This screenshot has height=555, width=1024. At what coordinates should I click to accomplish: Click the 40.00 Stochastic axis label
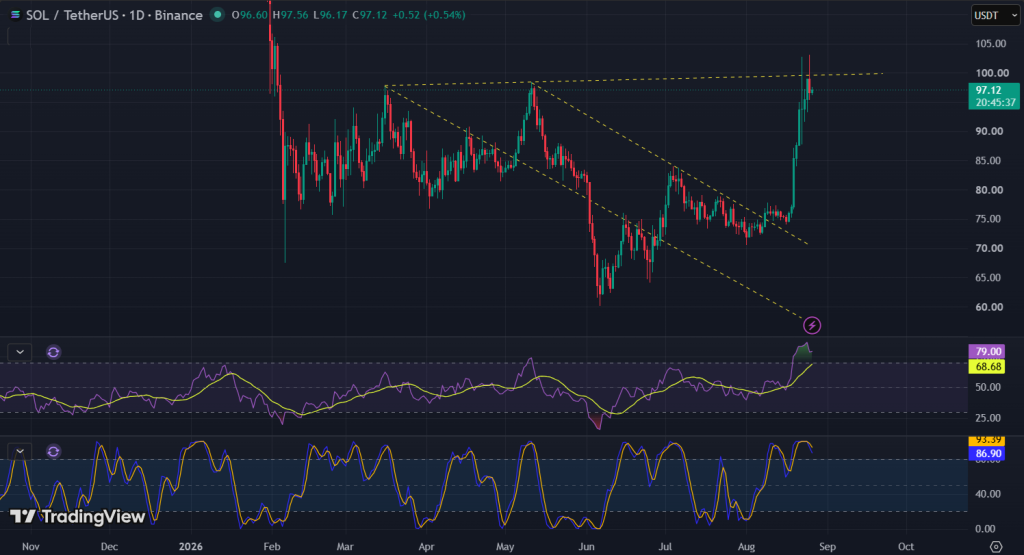(x=988, y=494)
